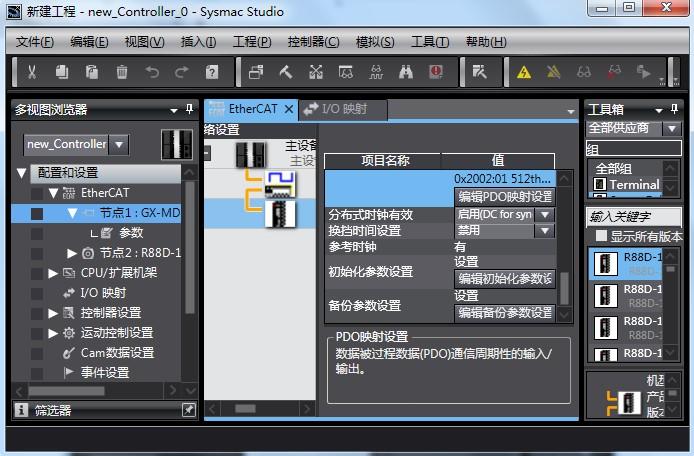Open the 分布式时钟有效 value dropdown
This screenshot has height=456, width=694.
point(544,214)
